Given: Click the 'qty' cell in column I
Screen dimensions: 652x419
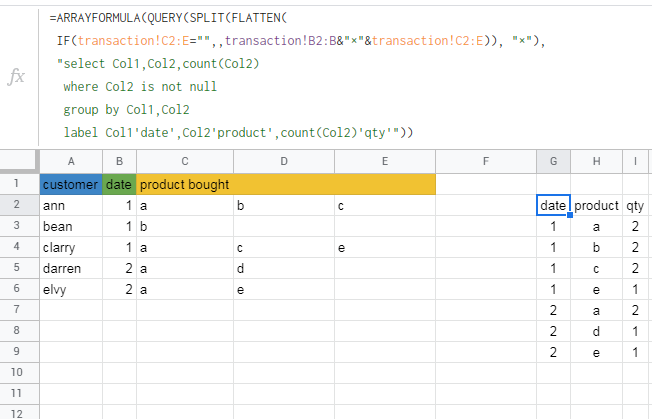Looking at the screenshot, I should (x=635, y=205).
